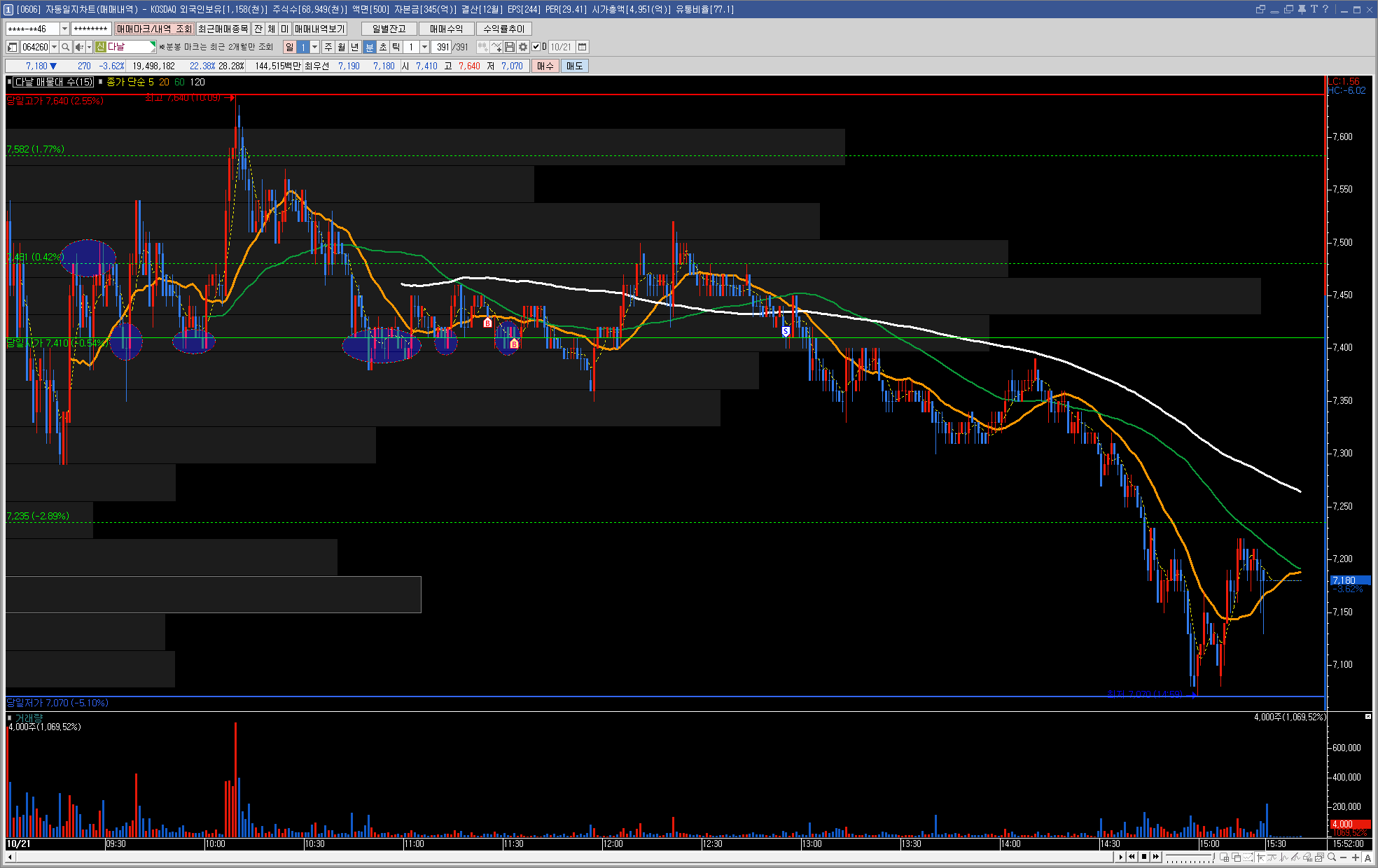Expand the minute interval dropdown
The image size is (1378, 868).
[424, 47]
